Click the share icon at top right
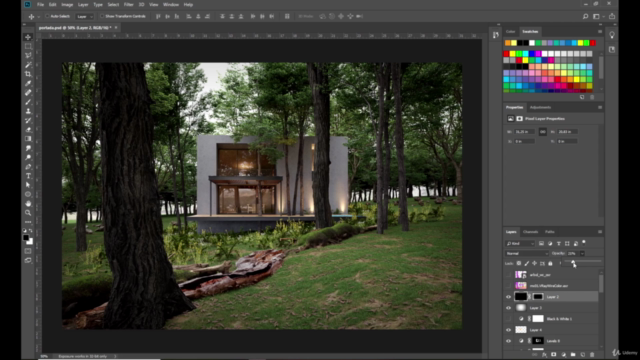The width and height of the screenshot is (640, 360). point(612,16)
